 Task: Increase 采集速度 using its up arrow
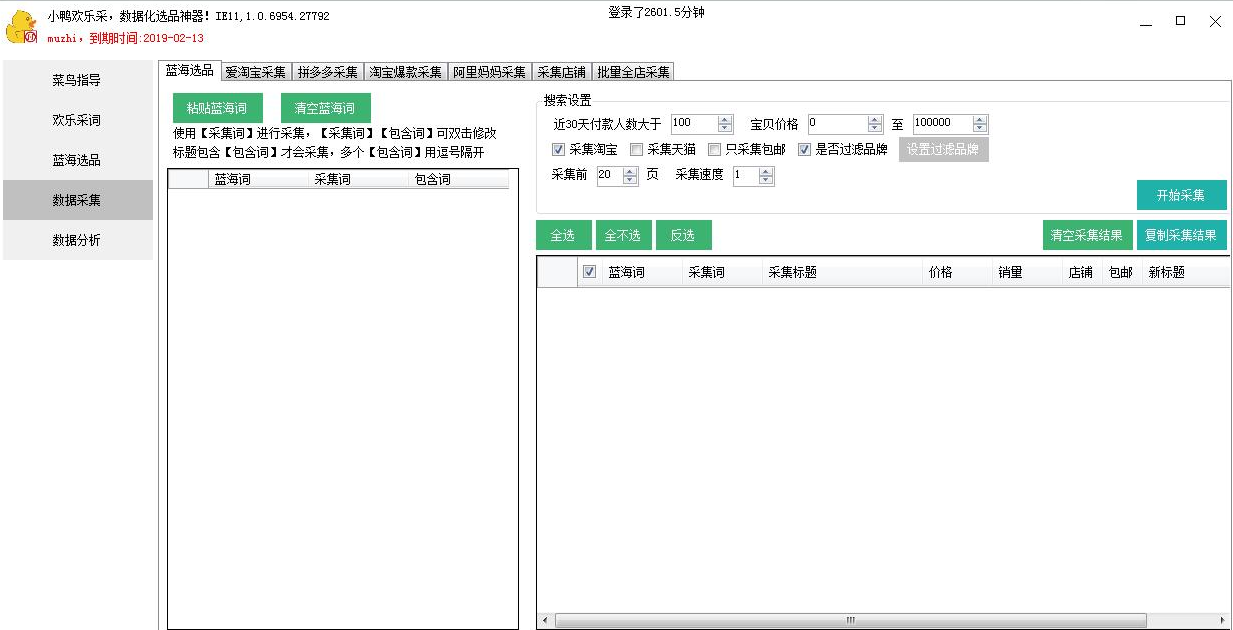pyautogui.click(x=766, y=171)
